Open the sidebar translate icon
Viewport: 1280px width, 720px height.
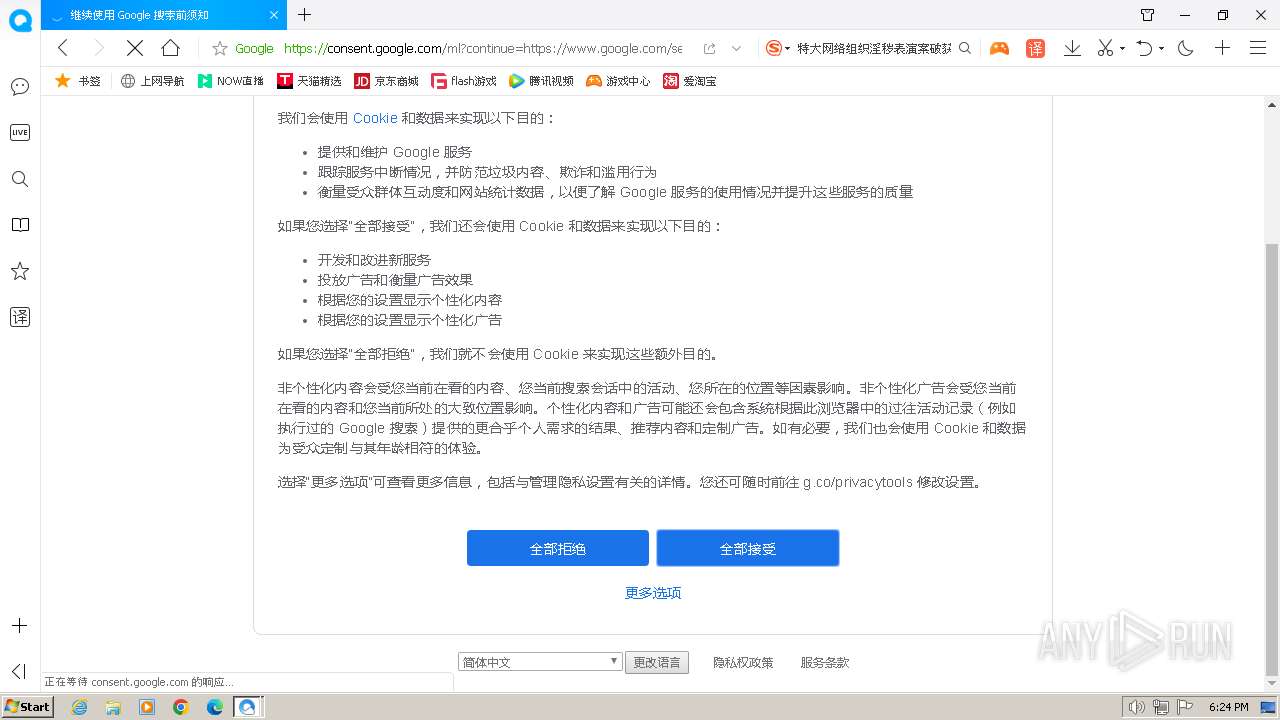pos(20,317)
